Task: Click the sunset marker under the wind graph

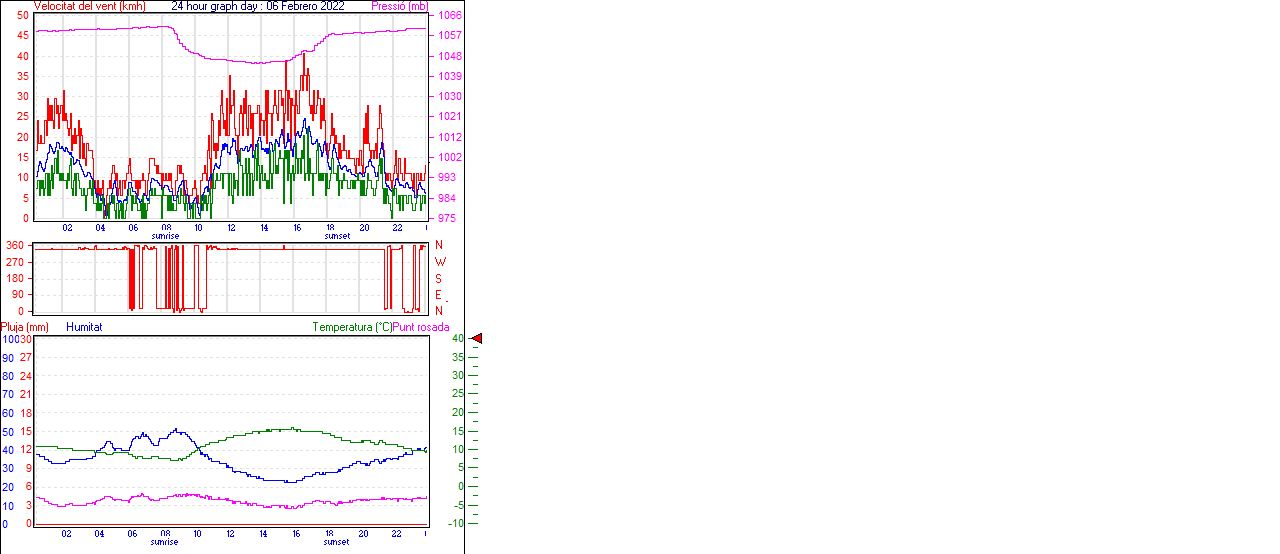Action: (x=336, y=236)
